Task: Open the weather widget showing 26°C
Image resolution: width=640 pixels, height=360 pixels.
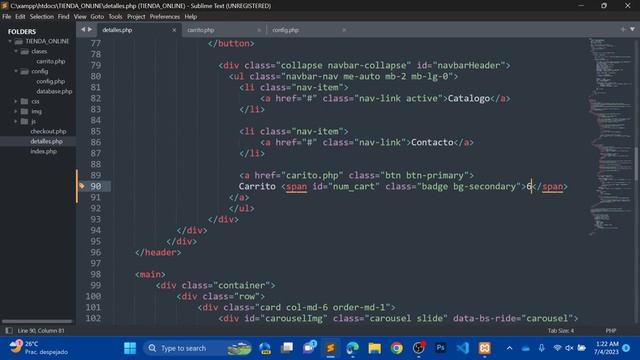Action: (38, 348)
